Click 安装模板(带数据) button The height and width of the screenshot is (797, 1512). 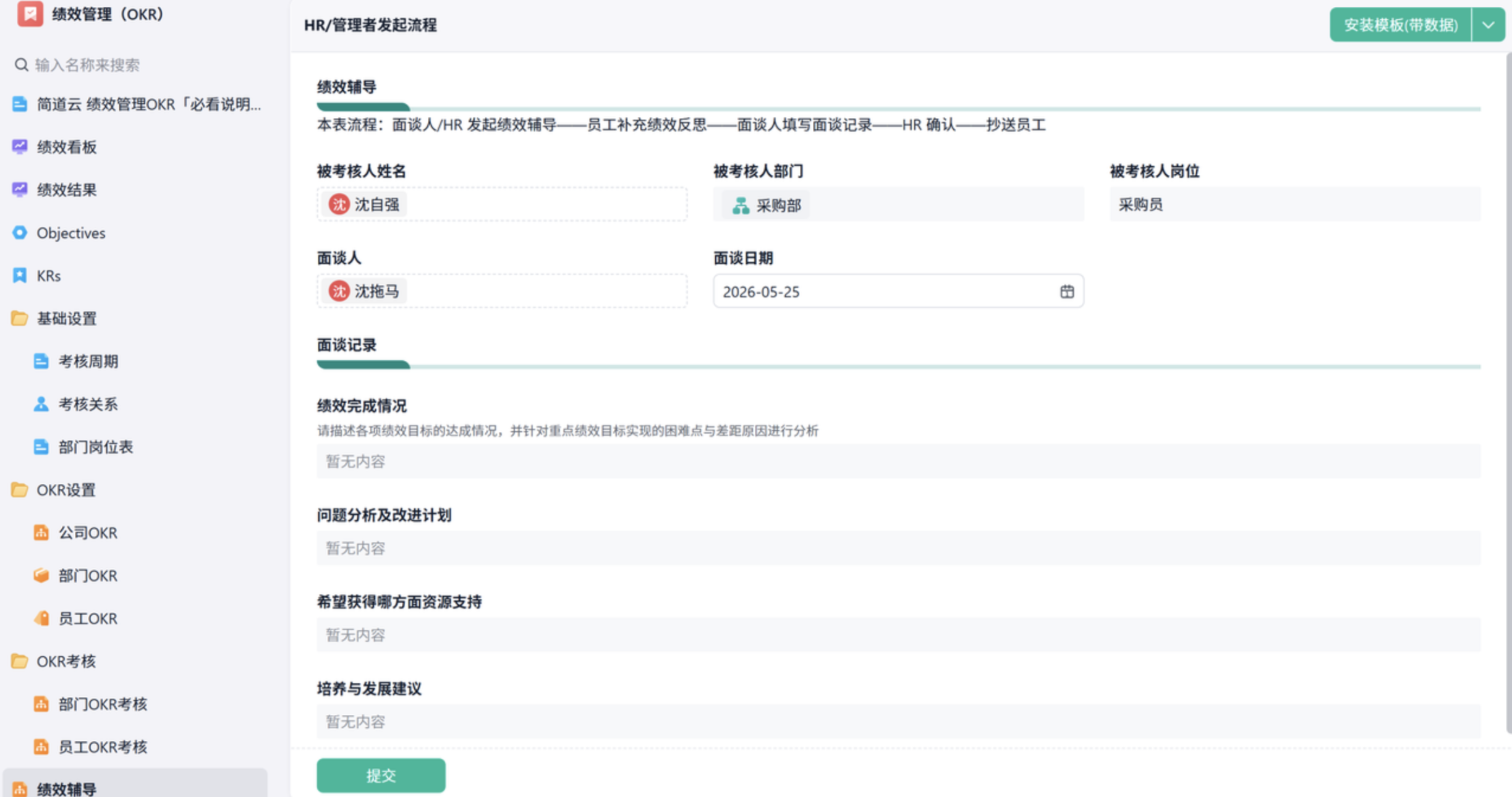coord(1400,25)
